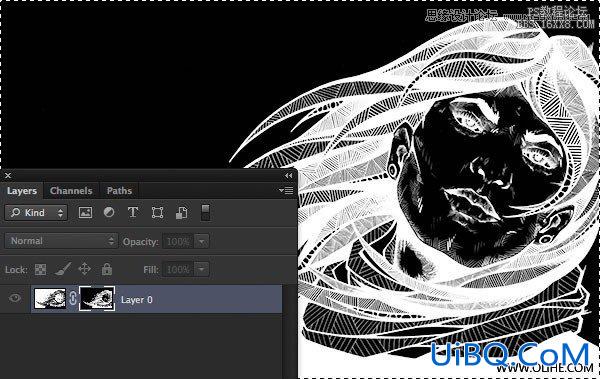The width and height of the screenshot is (600, 379).
Task: Click the Fill value field
Action: 179,270
